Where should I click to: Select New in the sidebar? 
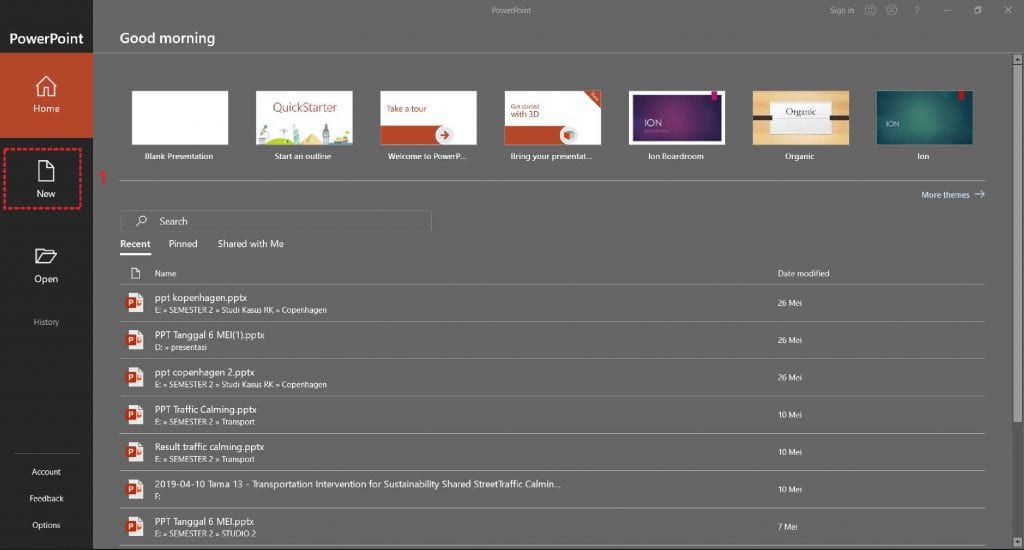point(46,179)
